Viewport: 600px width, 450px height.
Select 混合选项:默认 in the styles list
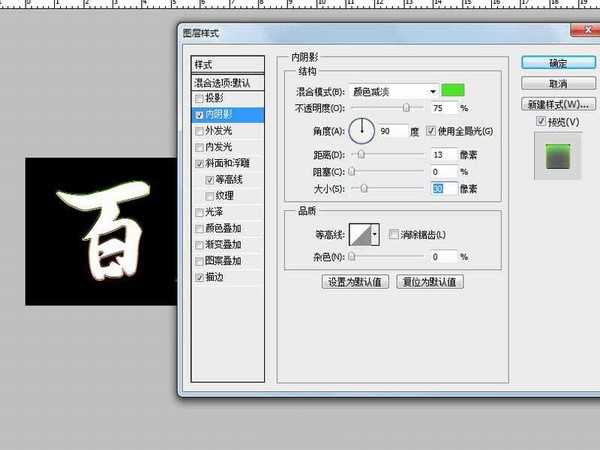[x=228, y=83]
